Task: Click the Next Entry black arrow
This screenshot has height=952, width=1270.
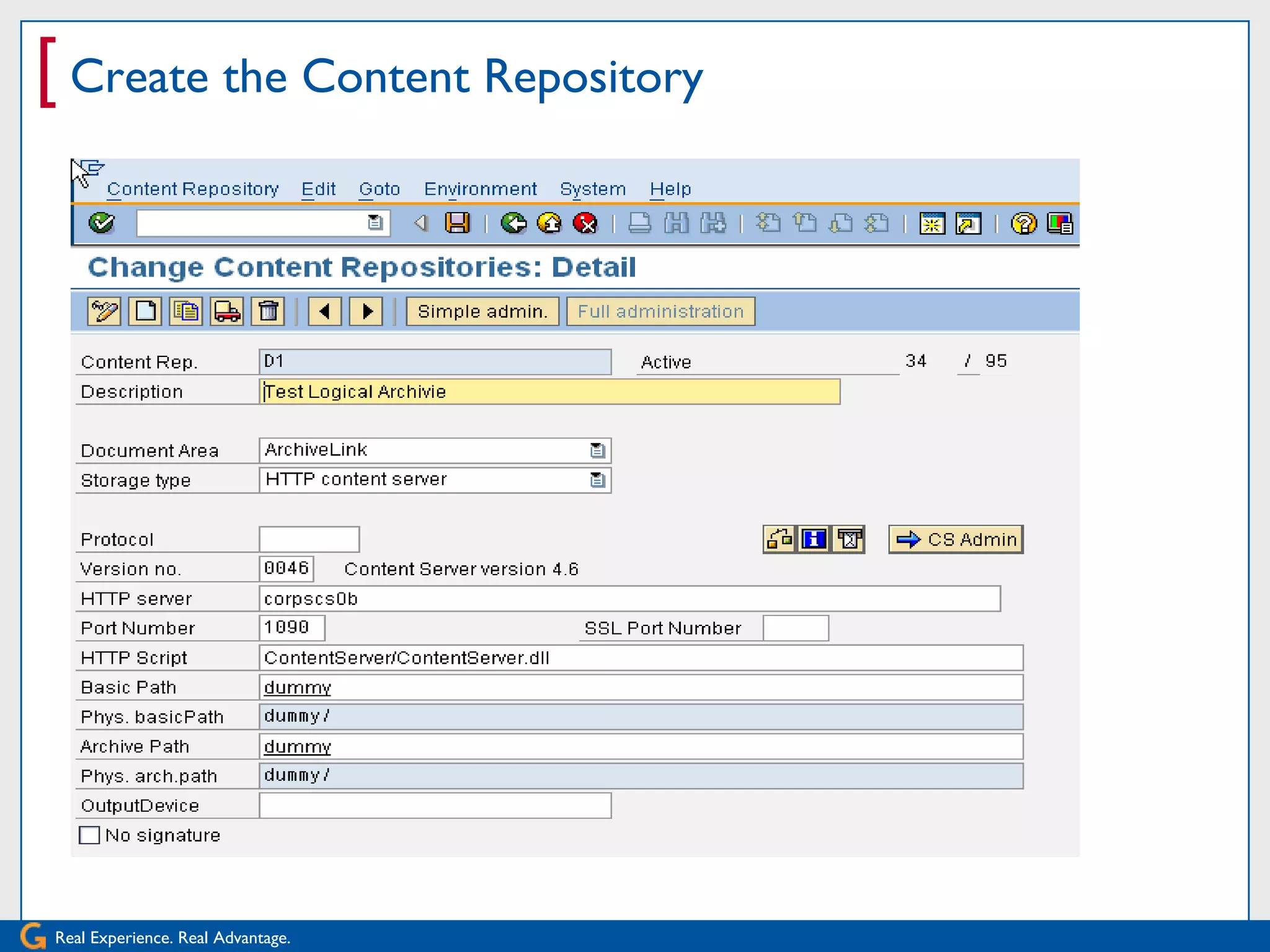Action: point(366,311)
